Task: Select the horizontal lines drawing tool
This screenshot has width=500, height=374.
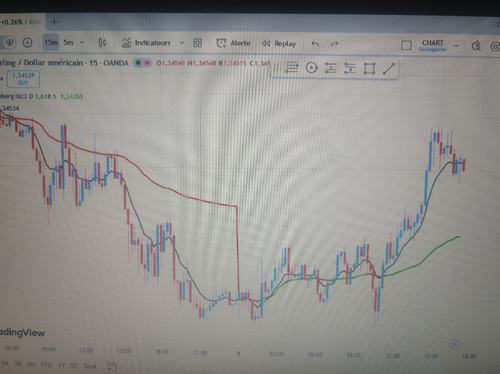Action: [x=291, y=68]
